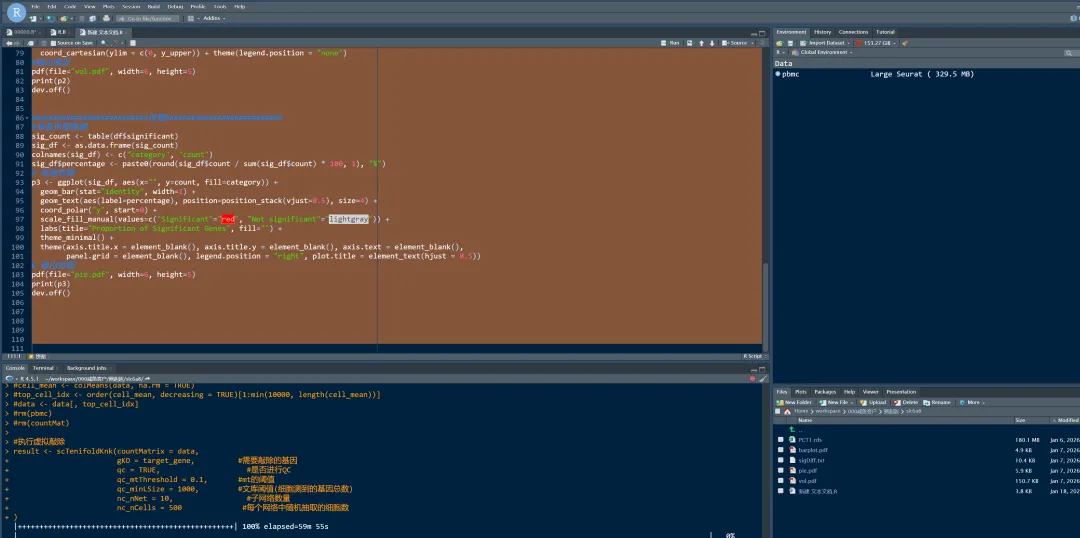Click the clear console broom icon
Viewport: 1080px width, 538px height.
pos(762,378)
